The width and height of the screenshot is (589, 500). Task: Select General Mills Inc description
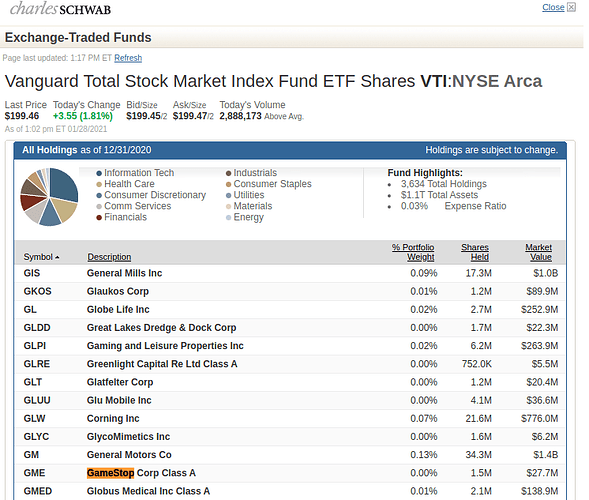pyautogui.click(x=124, y=273)
